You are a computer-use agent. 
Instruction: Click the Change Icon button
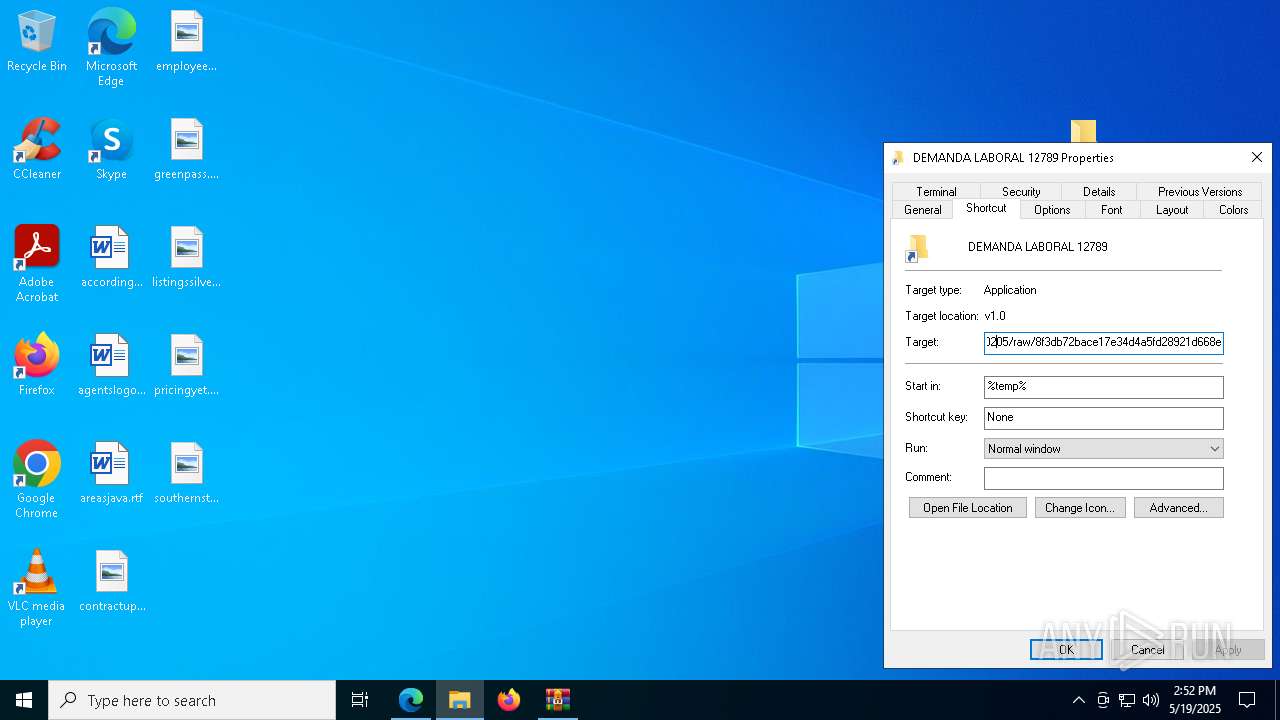click(1080, 508)
